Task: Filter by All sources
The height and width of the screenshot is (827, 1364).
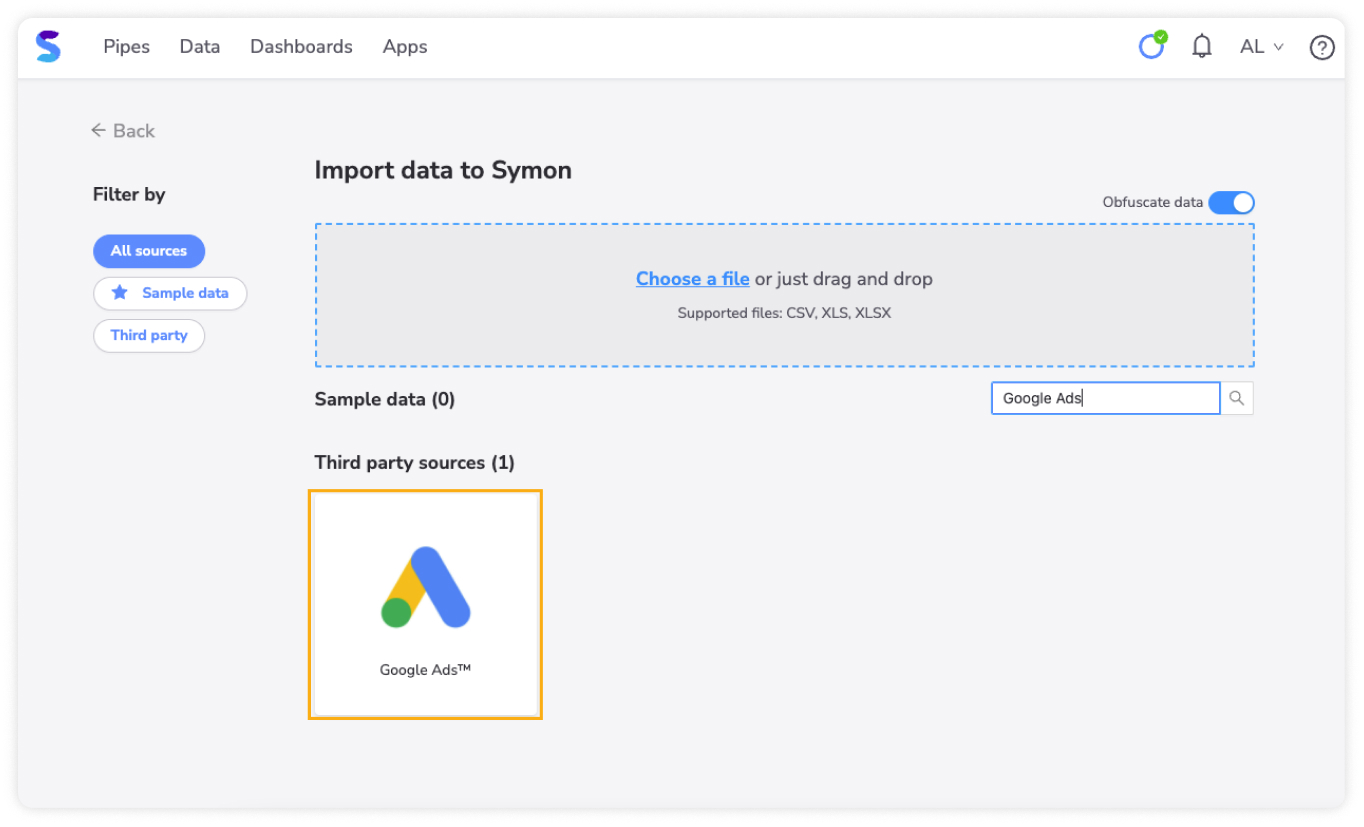Action: [x=149, y=251]
